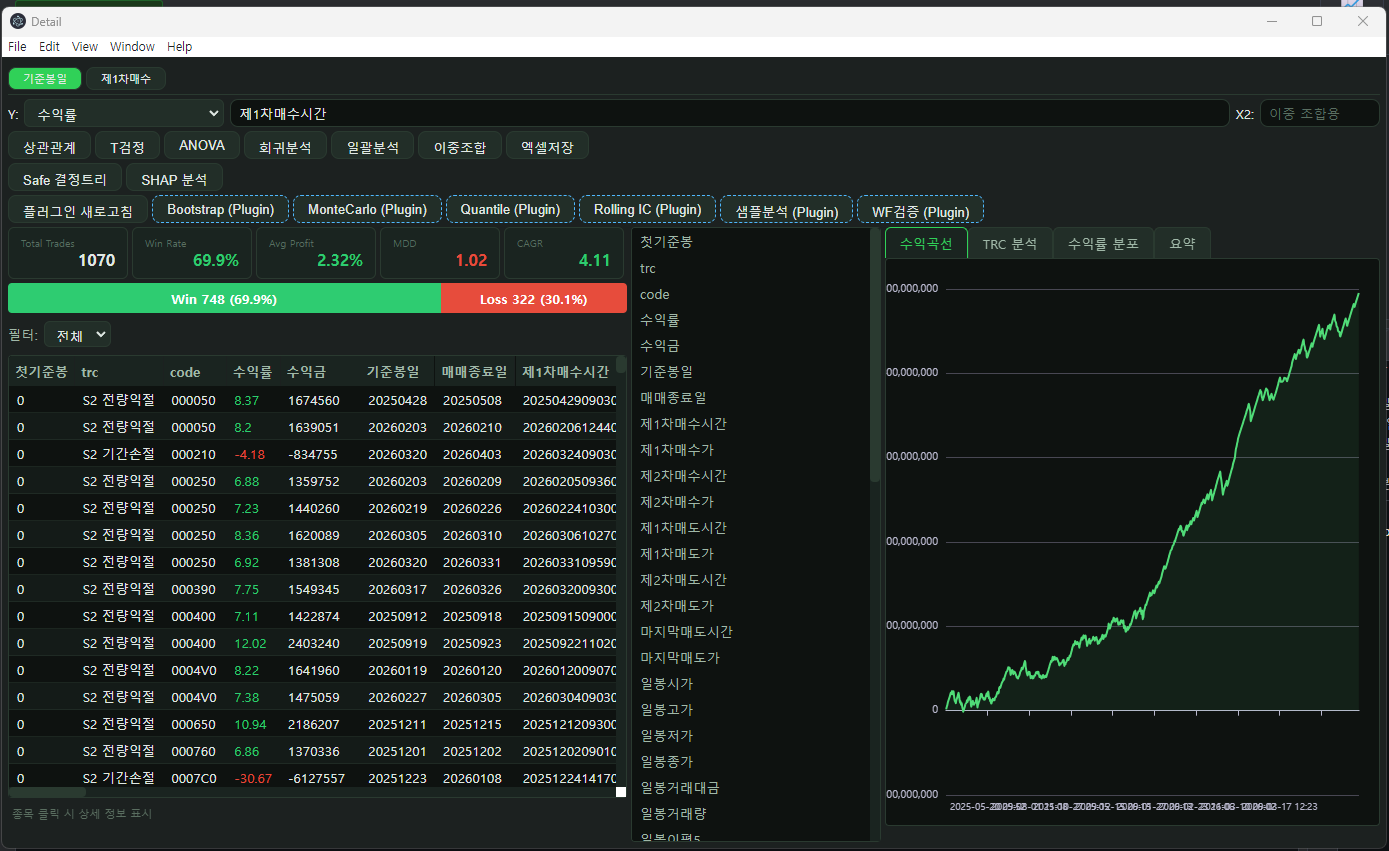
Task: Click the Rolling IC (Plugin) button
Action: (648, 210)
